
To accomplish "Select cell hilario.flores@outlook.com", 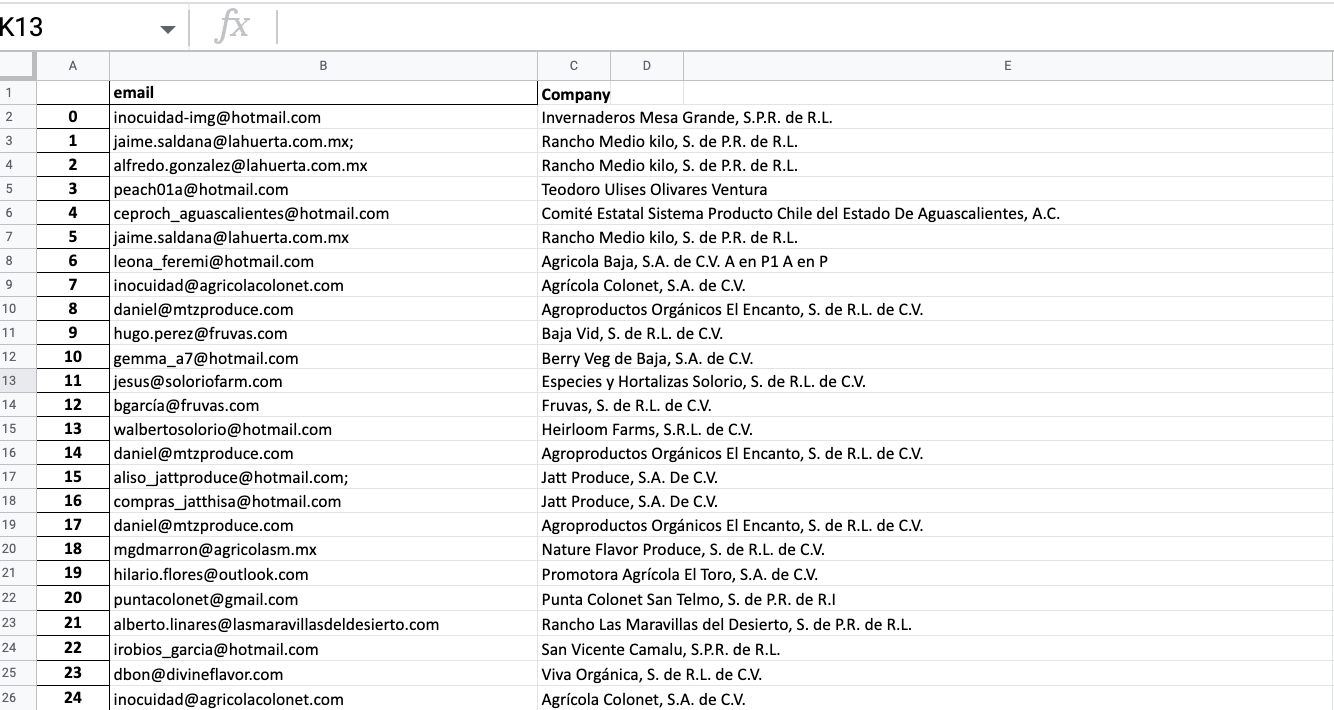I will [x=323, y=574].
